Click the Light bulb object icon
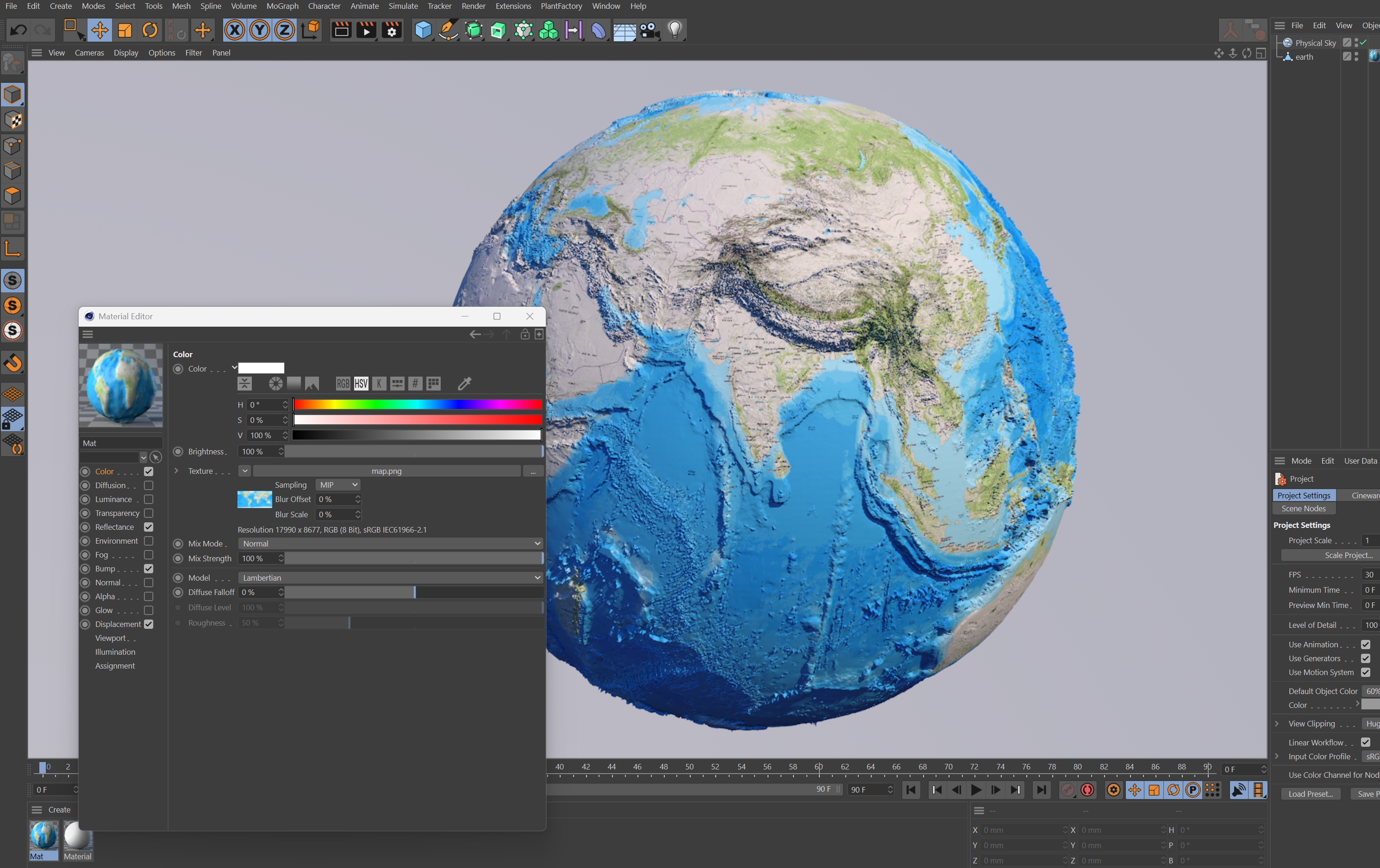 point(674,30)
